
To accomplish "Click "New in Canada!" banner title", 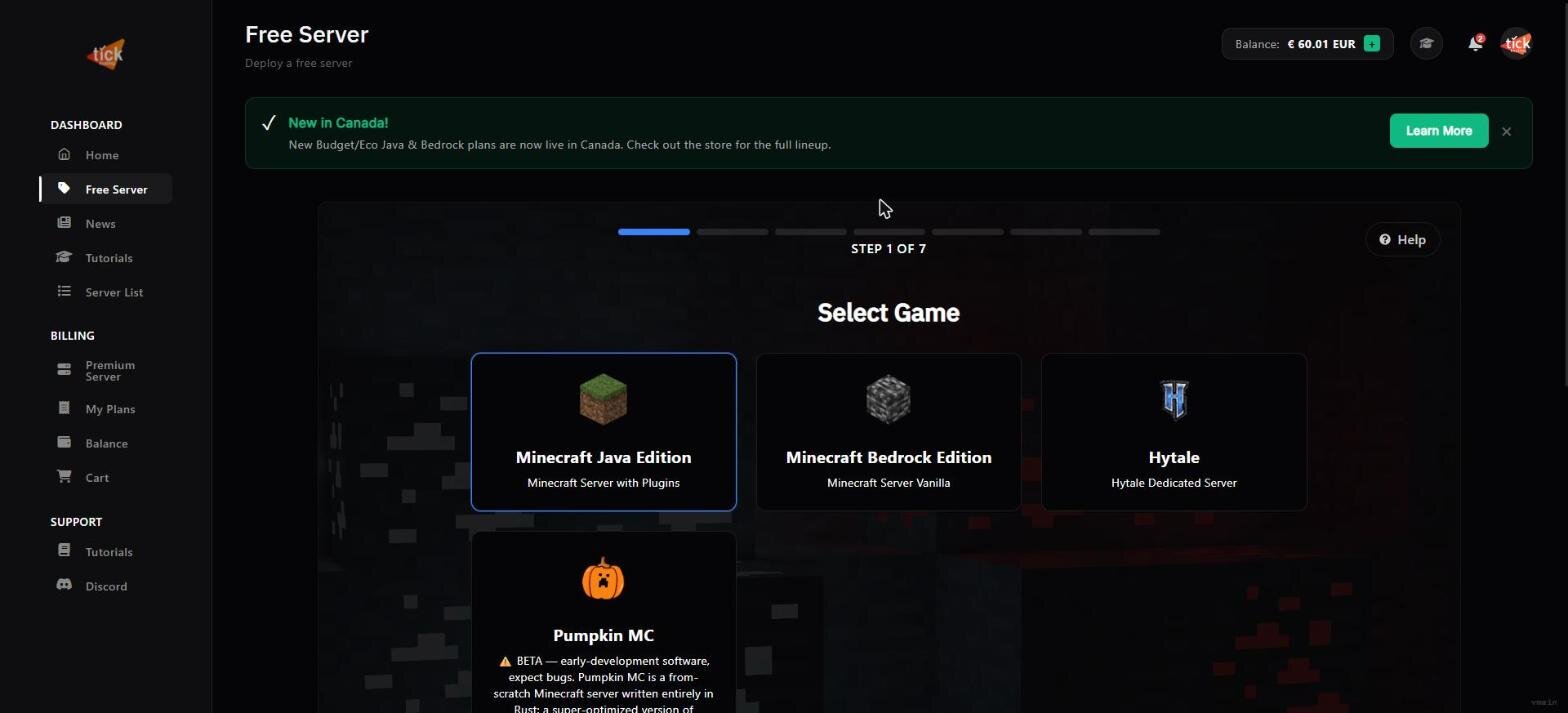I will (x=338, y=123).
